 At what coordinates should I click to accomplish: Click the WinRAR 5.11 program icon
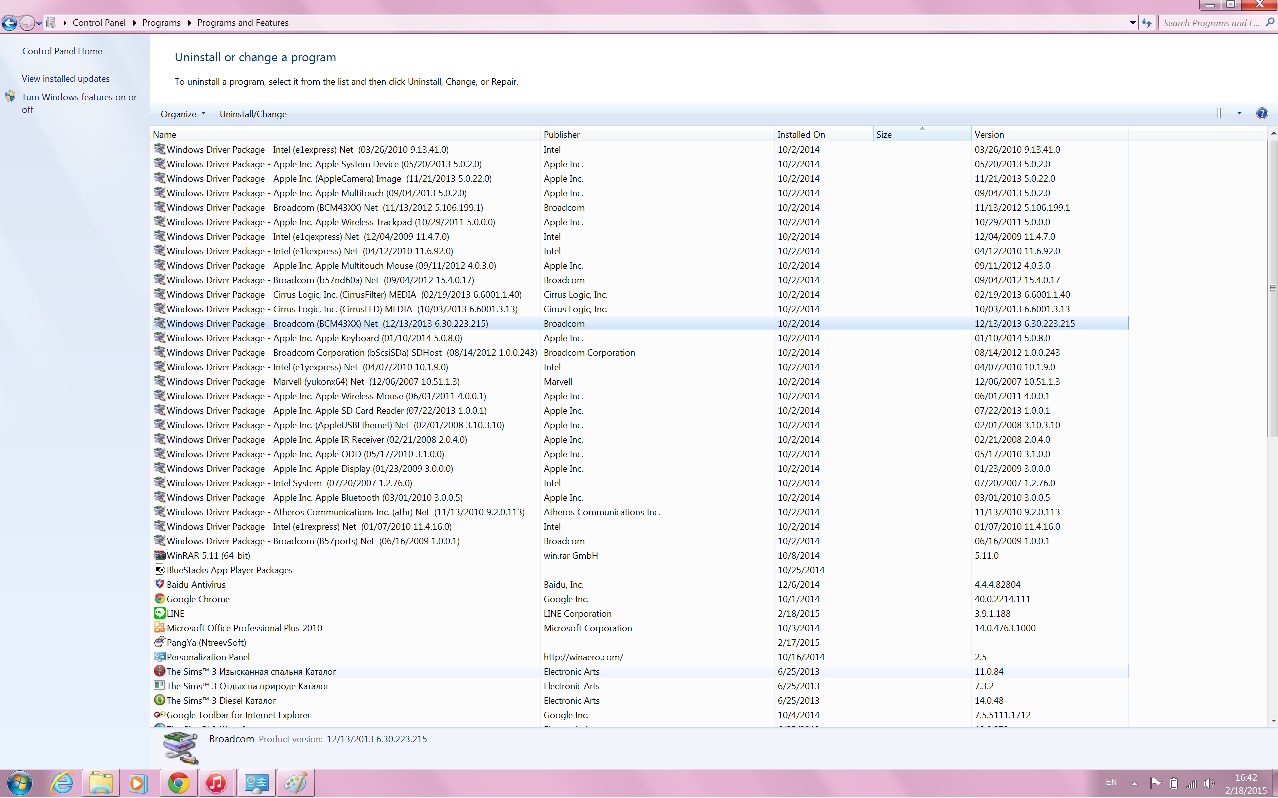pyautogui.click(x=159, y=555)
